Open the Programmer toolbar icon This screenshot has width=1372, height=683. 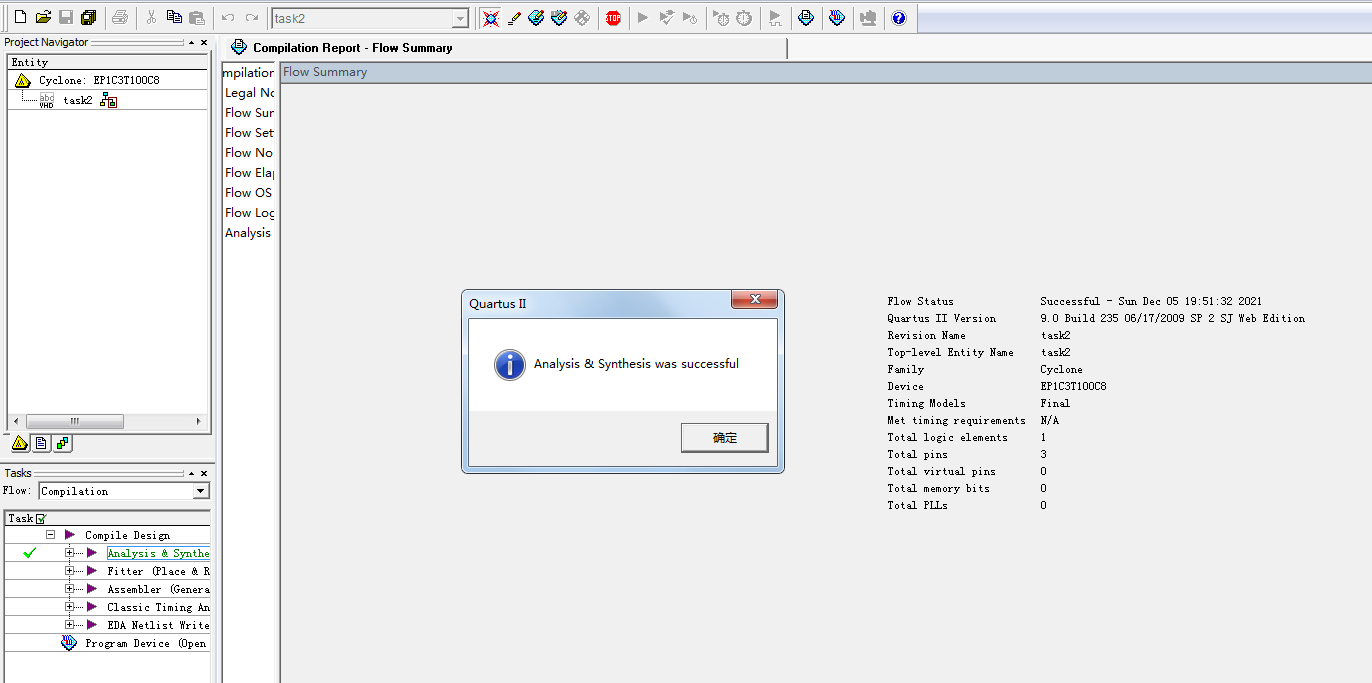tap(837, 18)
